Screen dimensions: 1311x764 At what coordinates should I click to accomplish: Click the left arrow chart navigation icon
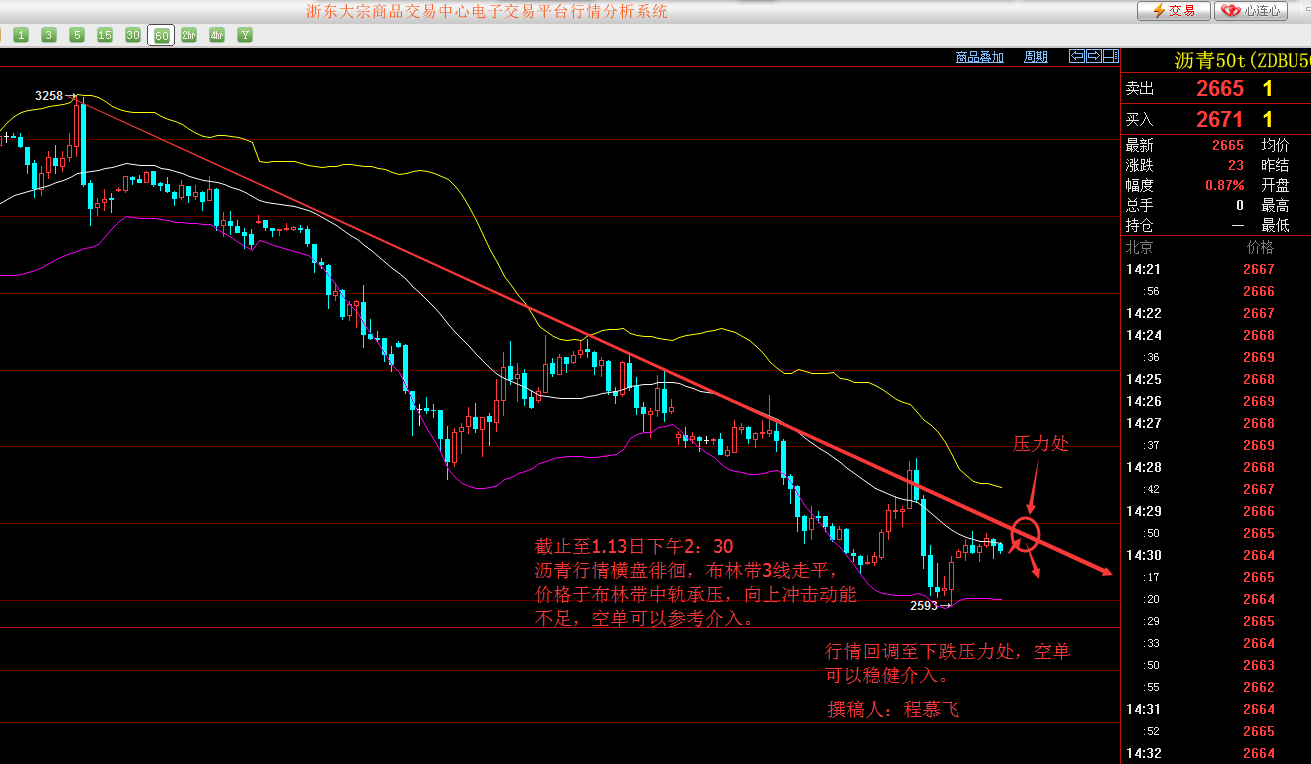tap(1076, 56)
